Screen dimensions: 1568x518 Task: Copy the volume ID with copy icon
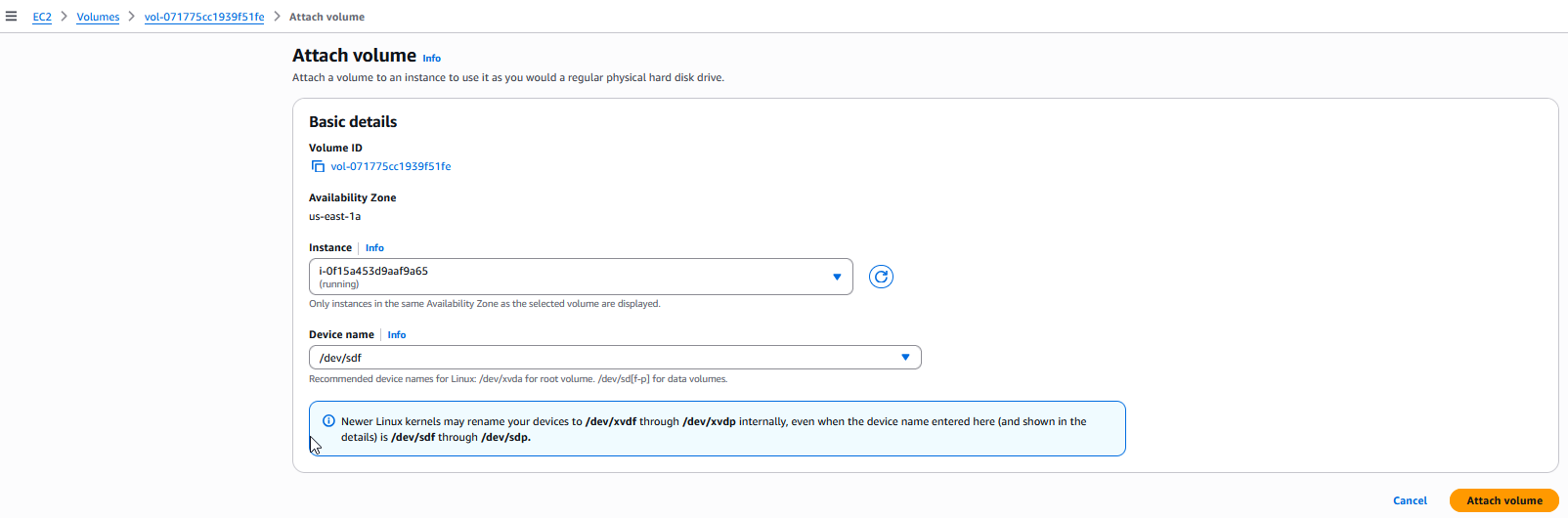[x=318, y=166]
